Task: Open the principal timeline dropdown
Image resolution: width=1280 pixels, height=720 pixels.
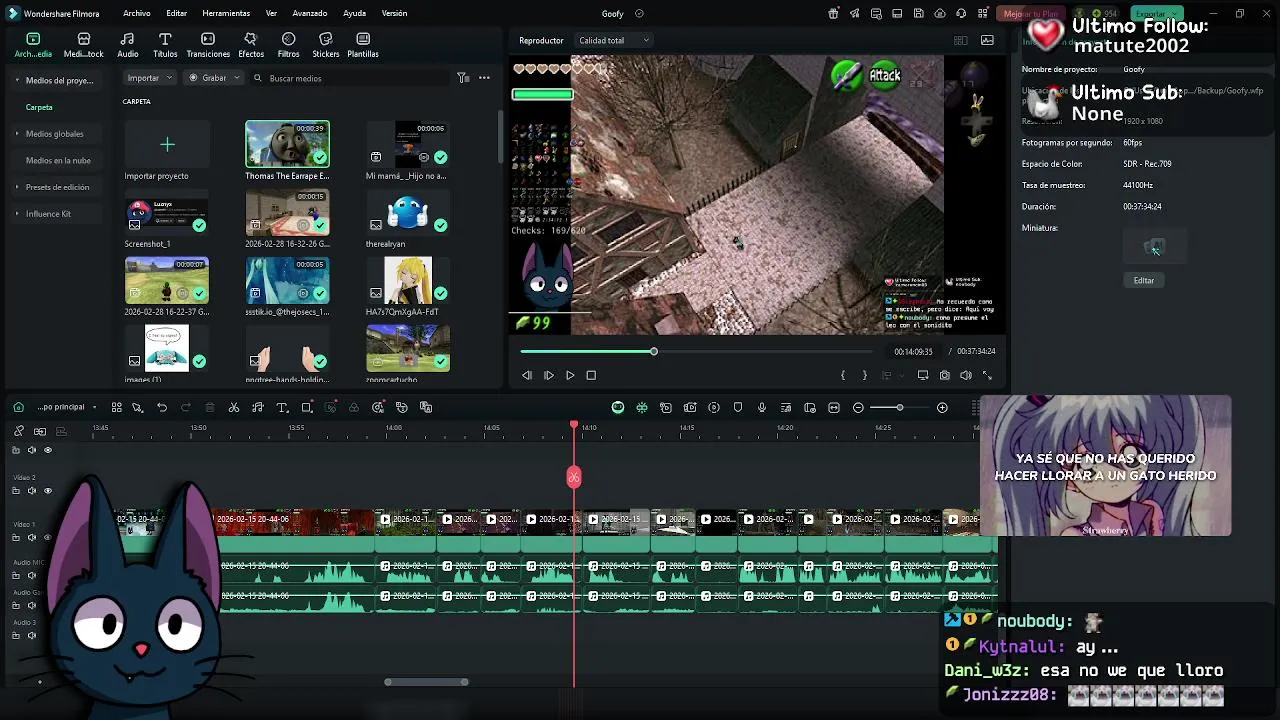Action: [x=66, y=407]
